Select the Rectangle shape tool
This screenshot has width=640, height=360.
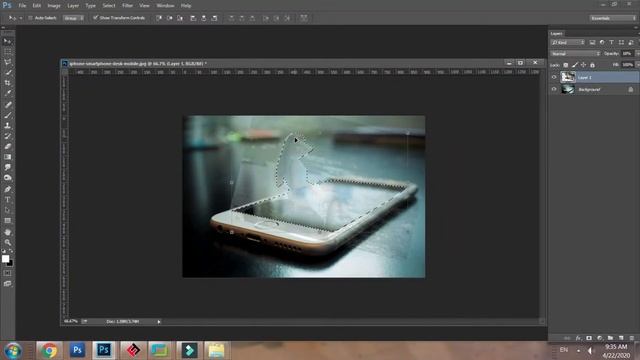pos(7,221)
